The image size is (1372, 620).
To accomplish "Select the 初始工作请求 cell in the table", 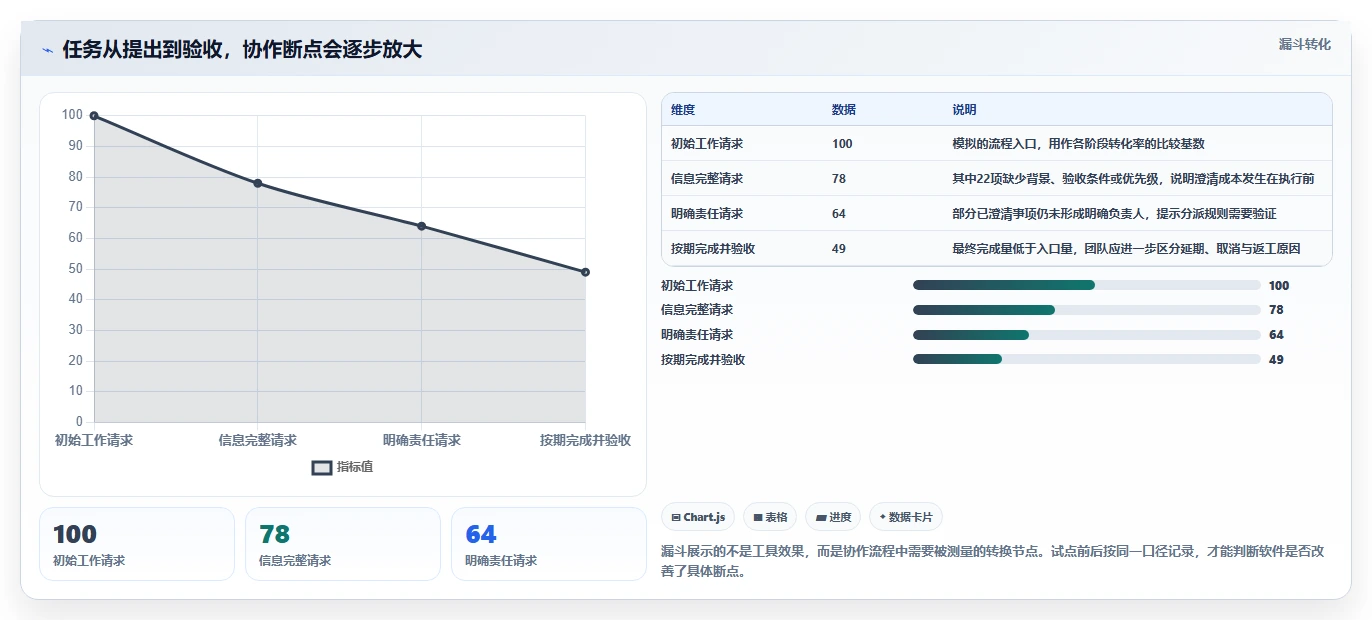I will pyautogui.click(x=707, y=144).
